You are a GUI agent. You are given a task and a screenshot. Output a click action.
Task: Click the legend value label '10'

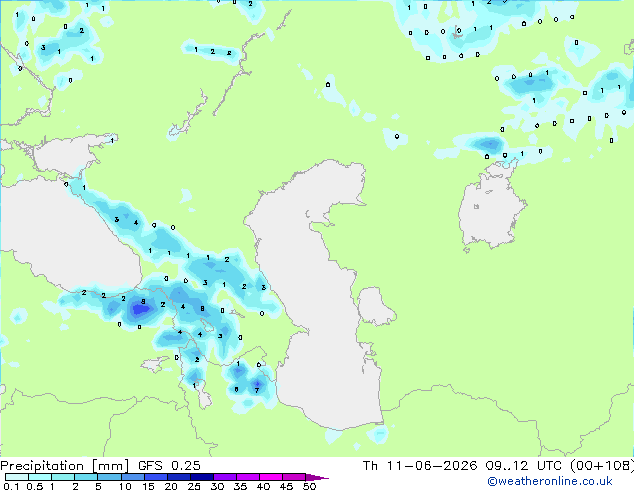(x=125, y=486)
